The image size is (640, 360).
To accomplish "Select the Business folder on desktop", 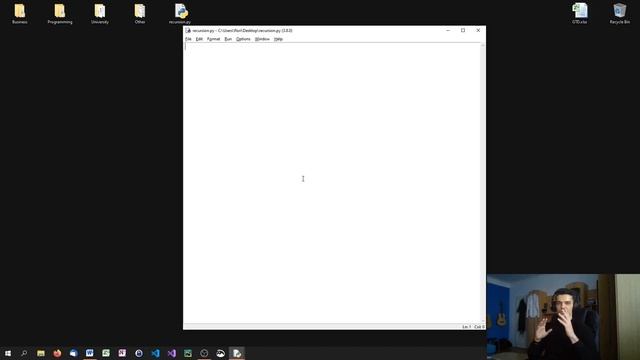I will (20, 13).
